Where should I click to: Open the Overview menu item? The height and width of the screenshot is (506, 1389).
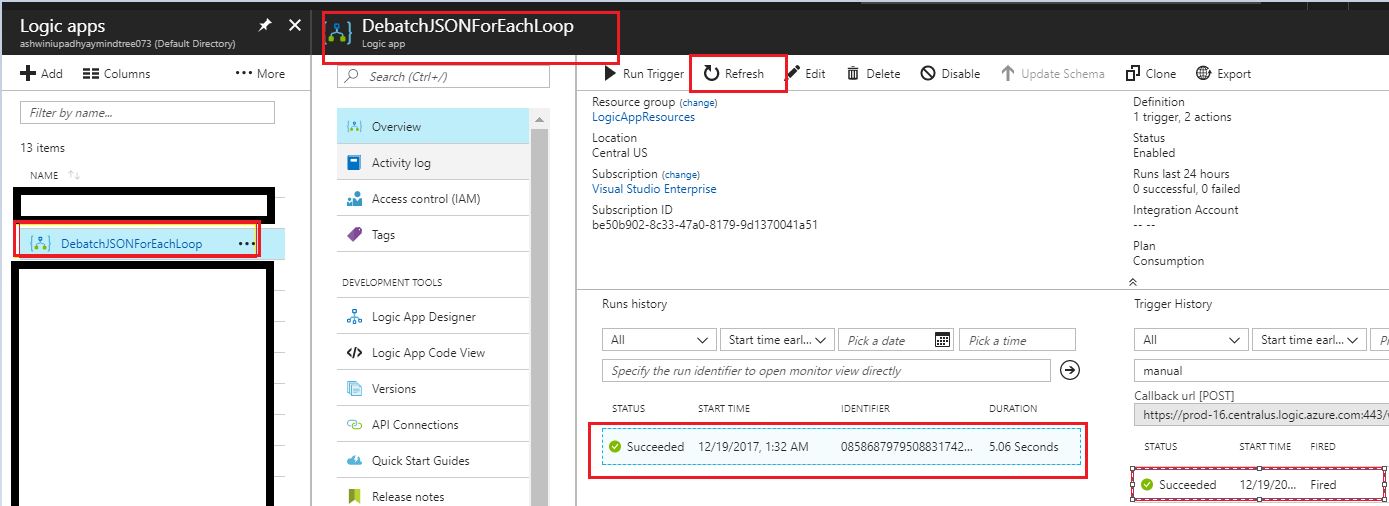[x=432, y=127]
